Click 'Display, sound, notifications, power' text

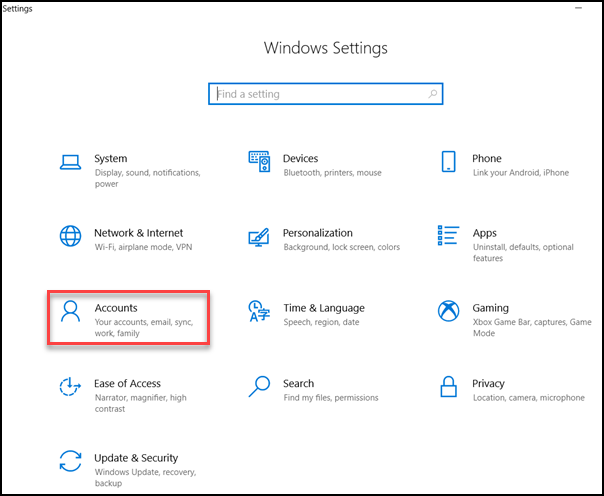[x=148, y=178]
